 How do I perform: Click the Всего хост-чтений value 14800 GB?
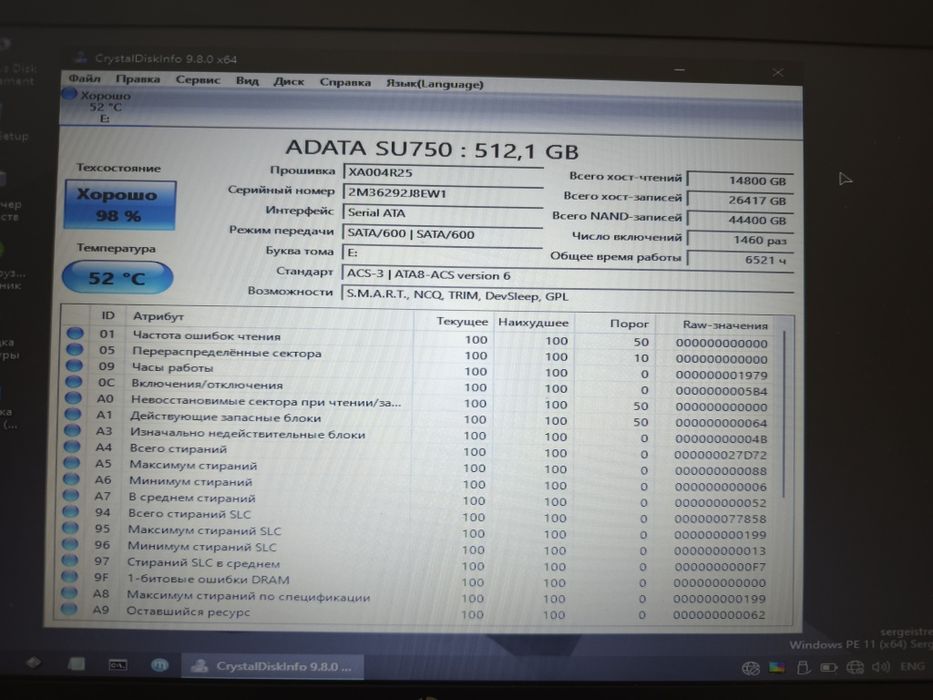(740, 180)
